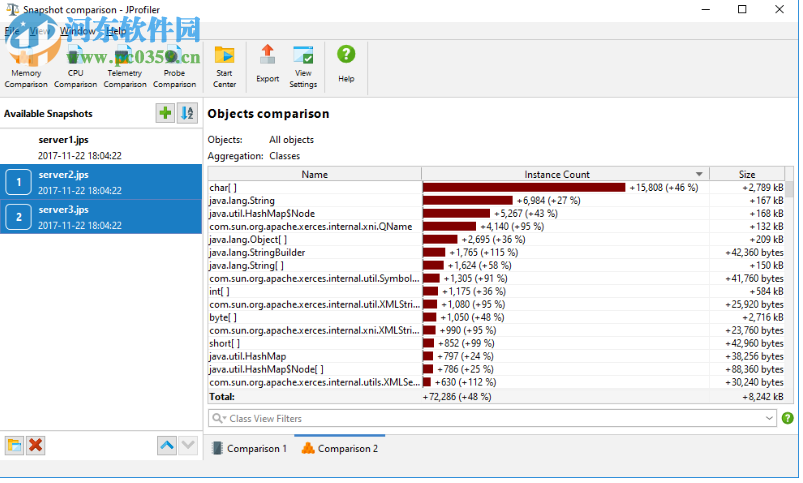Open the CPU Comparison tool
The height and width of the screenshot is (483, 803).
75,68
